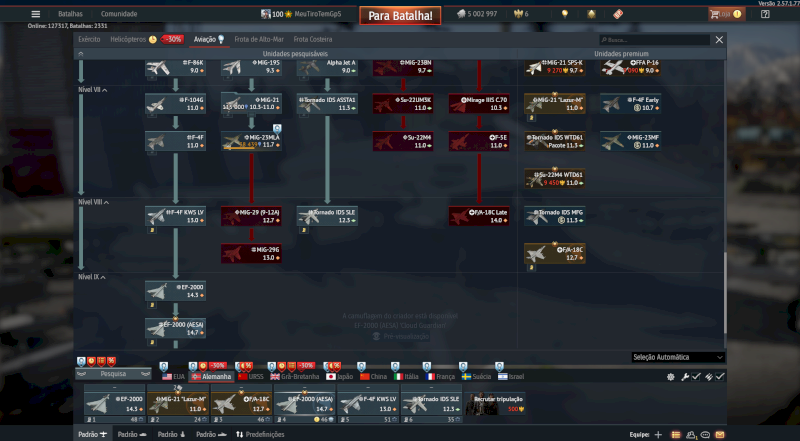
Task: Select the MiG-29 (9-12A) card
Action: click(x=252, y=216)
